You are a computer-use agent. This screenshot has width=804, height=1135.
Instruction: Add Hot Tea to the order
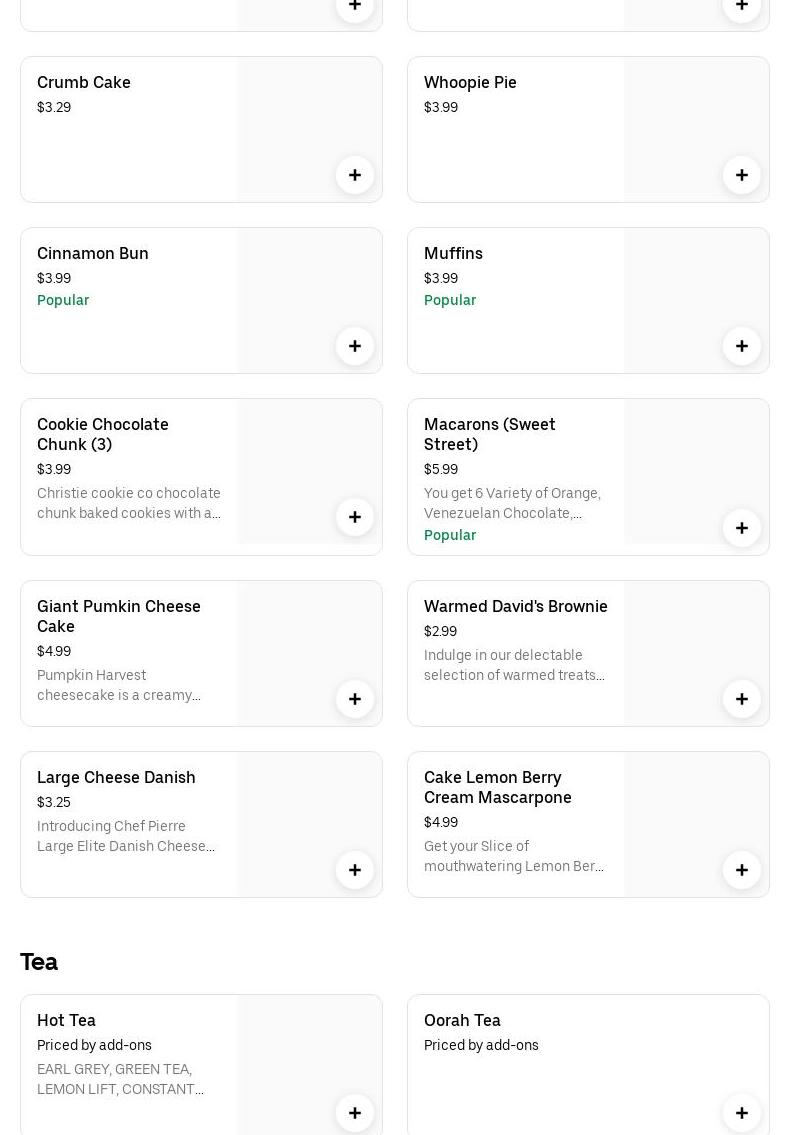tap(355, 1113)
